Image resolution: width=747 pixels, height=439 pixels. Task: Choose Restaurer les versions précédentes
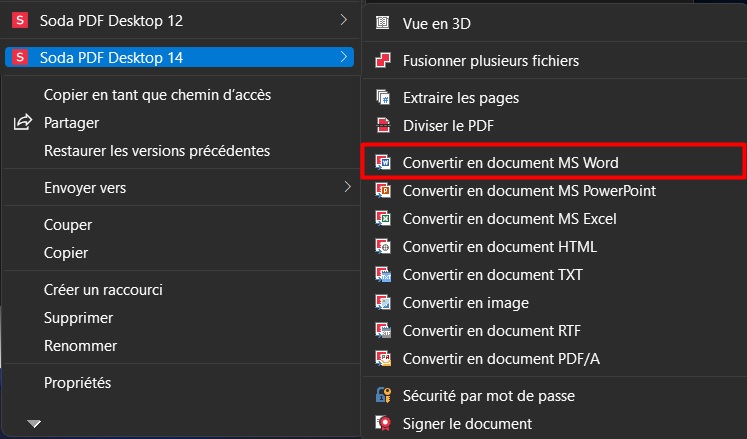click(x=157, y=151)
